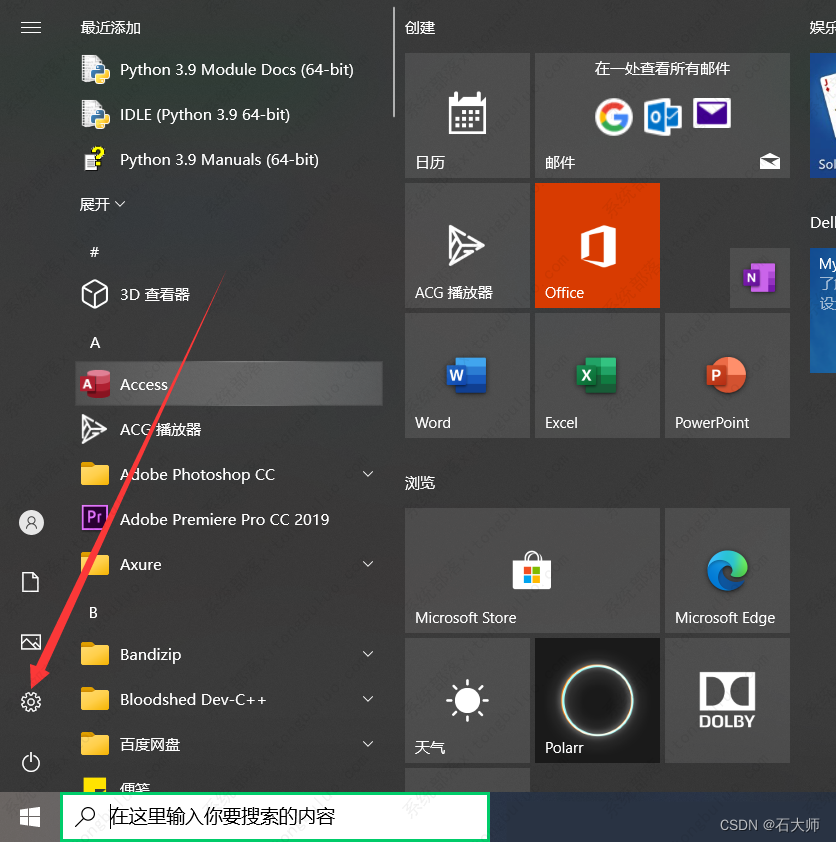Click 展开 to show more recent apps
The width and height of the screenshot is (836, 842).
[102, 204]
